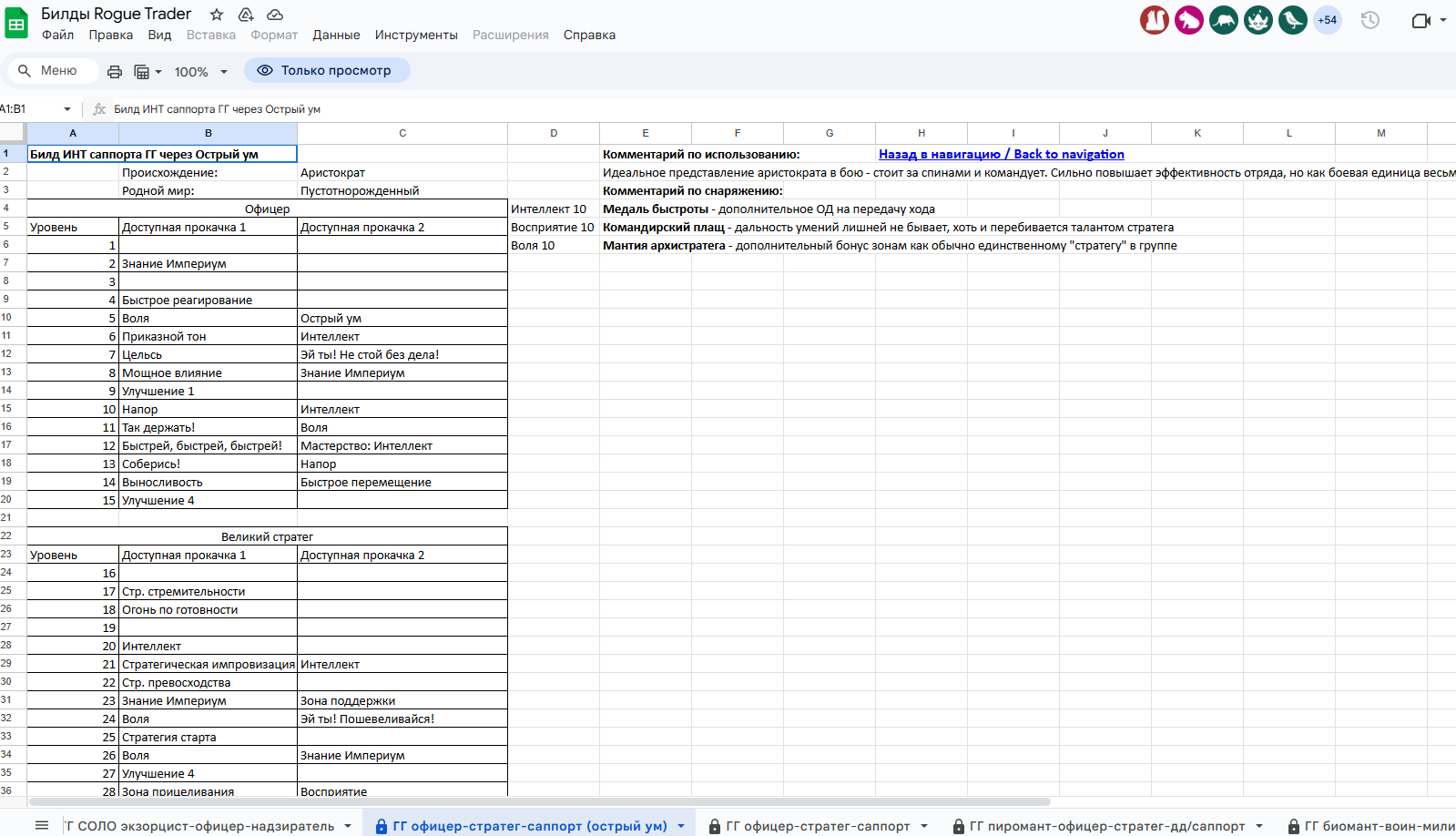Select cell 'Быстрое реагирование'
This screenshot has height=836, width=1456.
[x=209, y=300]
